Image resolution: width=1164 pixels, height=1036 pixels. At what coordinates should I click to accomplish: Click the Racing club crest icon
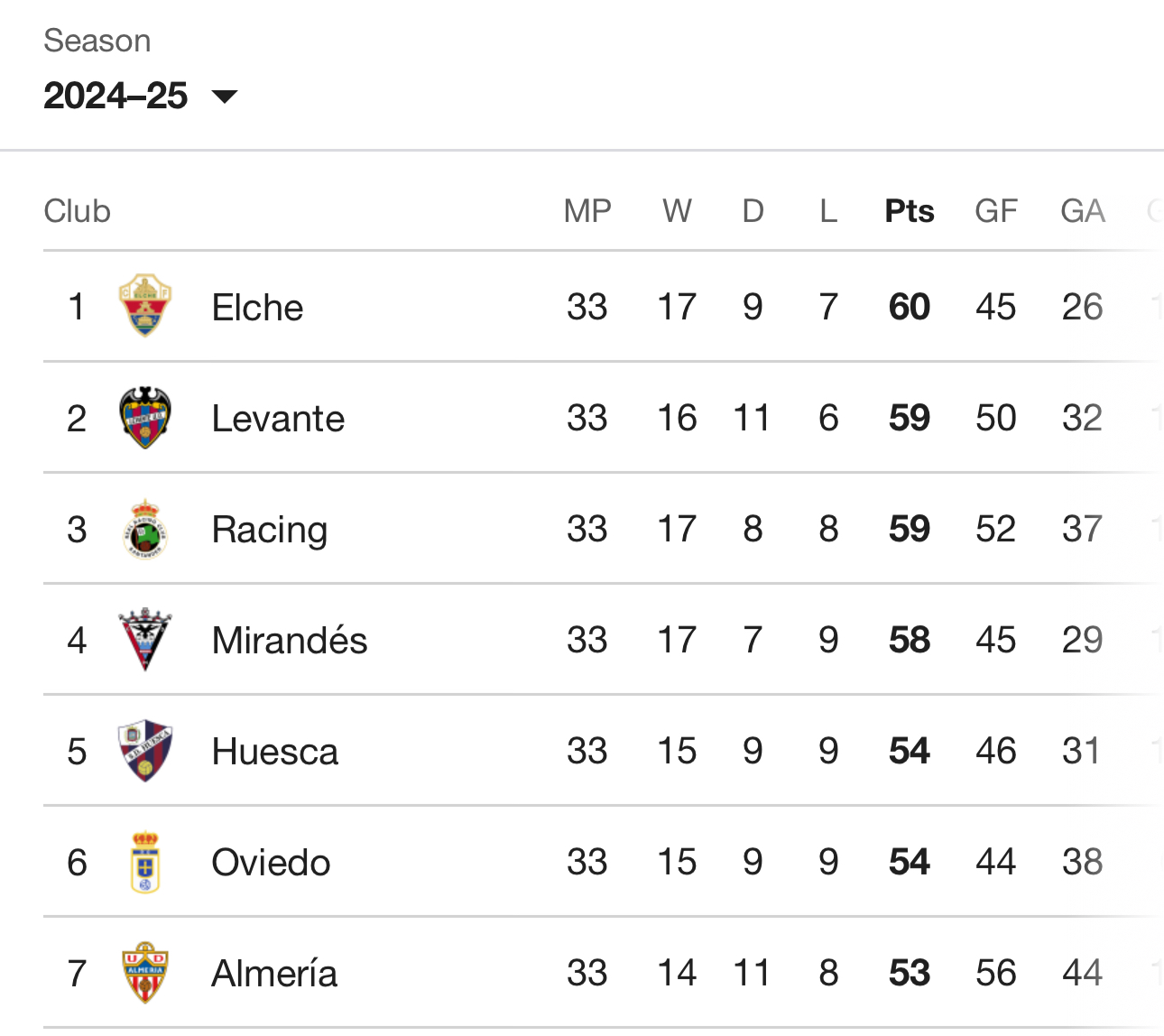(x=144, y=529)
